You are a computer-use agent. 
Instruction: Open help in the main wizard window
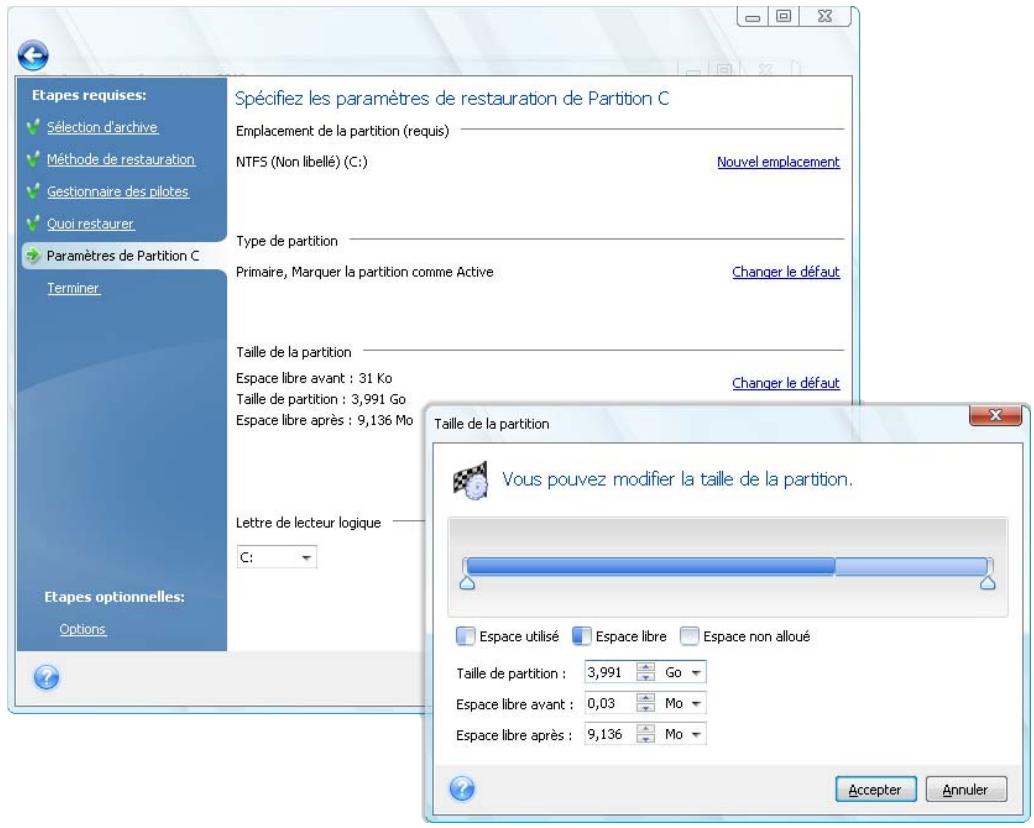click(x=46, y=677)
